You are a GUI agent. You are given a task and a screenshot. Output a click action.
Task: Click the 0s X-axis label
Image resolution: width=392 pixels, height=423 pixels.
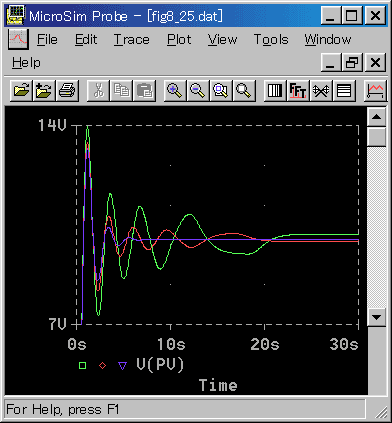tap(77, 344)
